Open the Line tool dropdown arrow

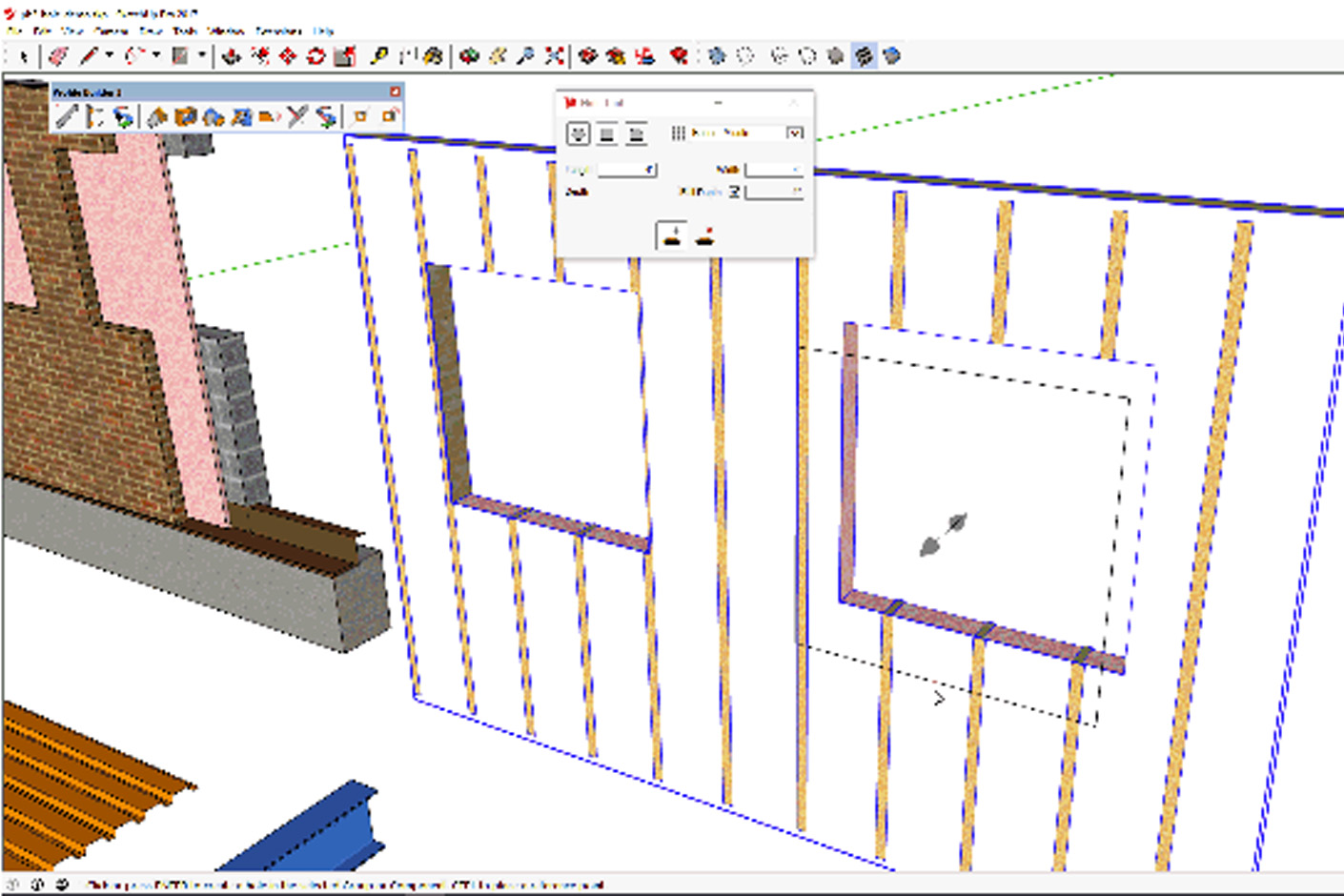(110, 56)
